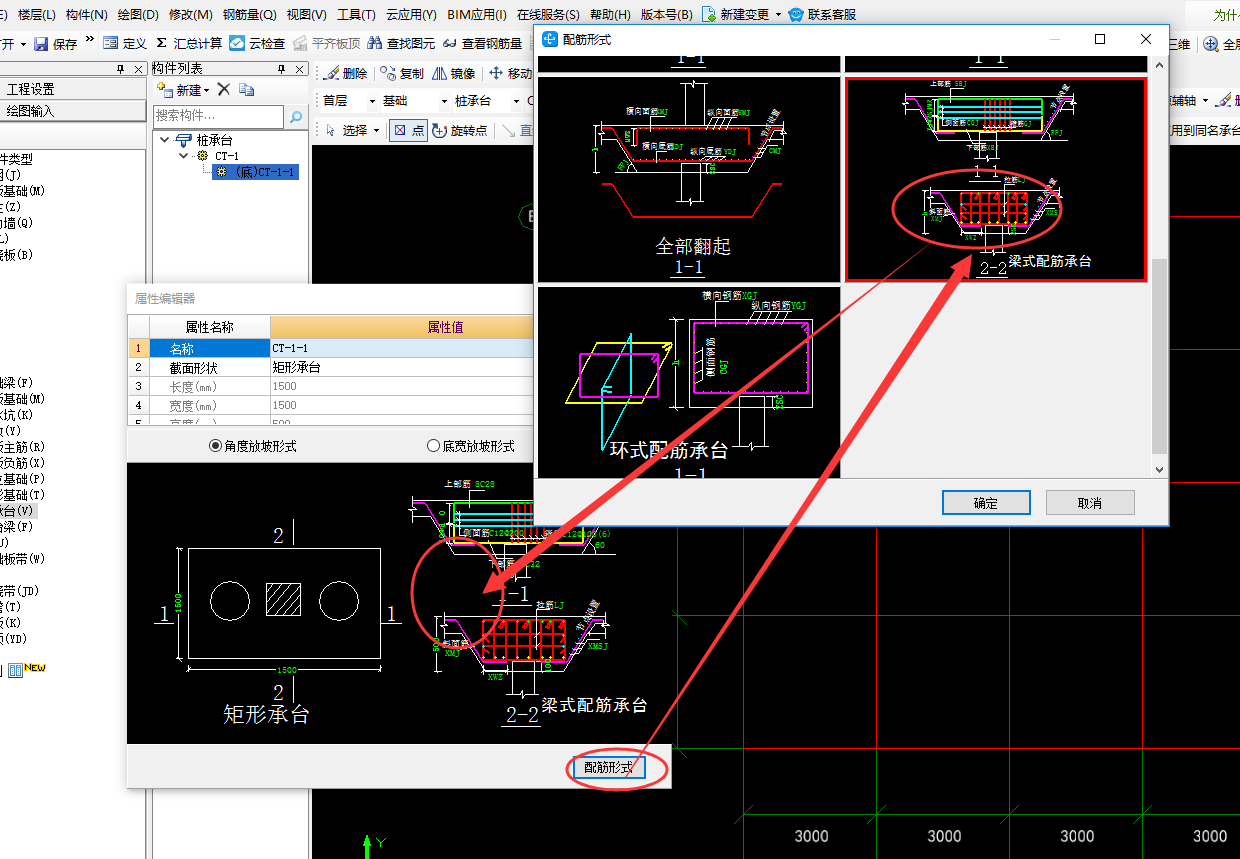Open the 选择 tool dropdown arrow

376,131
